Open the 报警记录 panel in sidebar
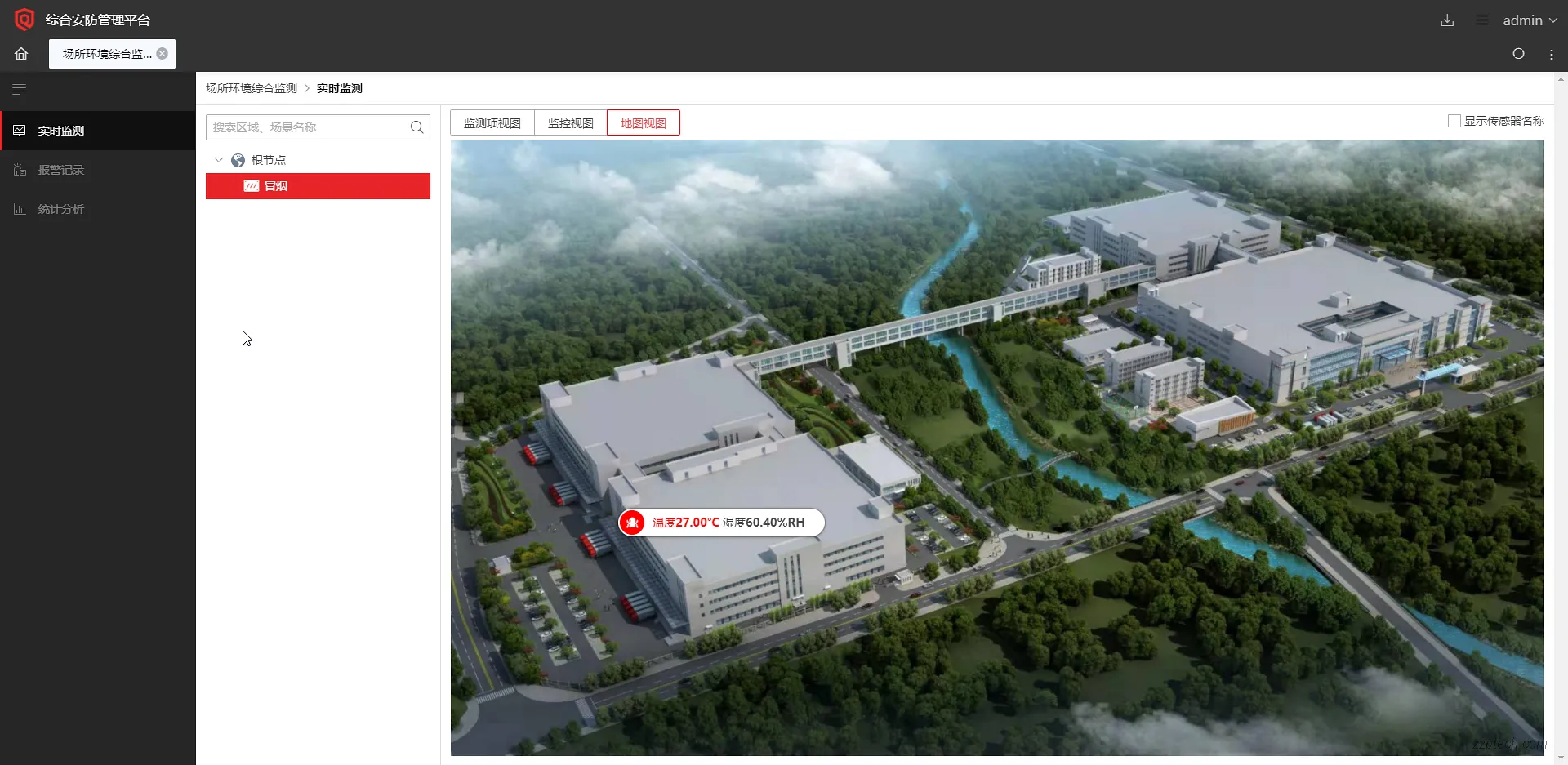 pos(61,170)
